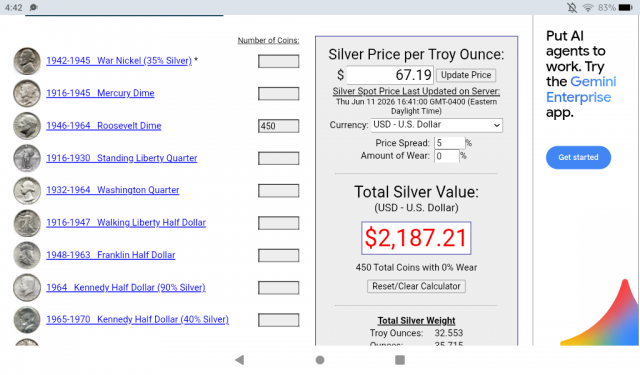Click the silver price field showing 67.19
The height and width of the screenshot is (375, 640).
pos(390,75)
